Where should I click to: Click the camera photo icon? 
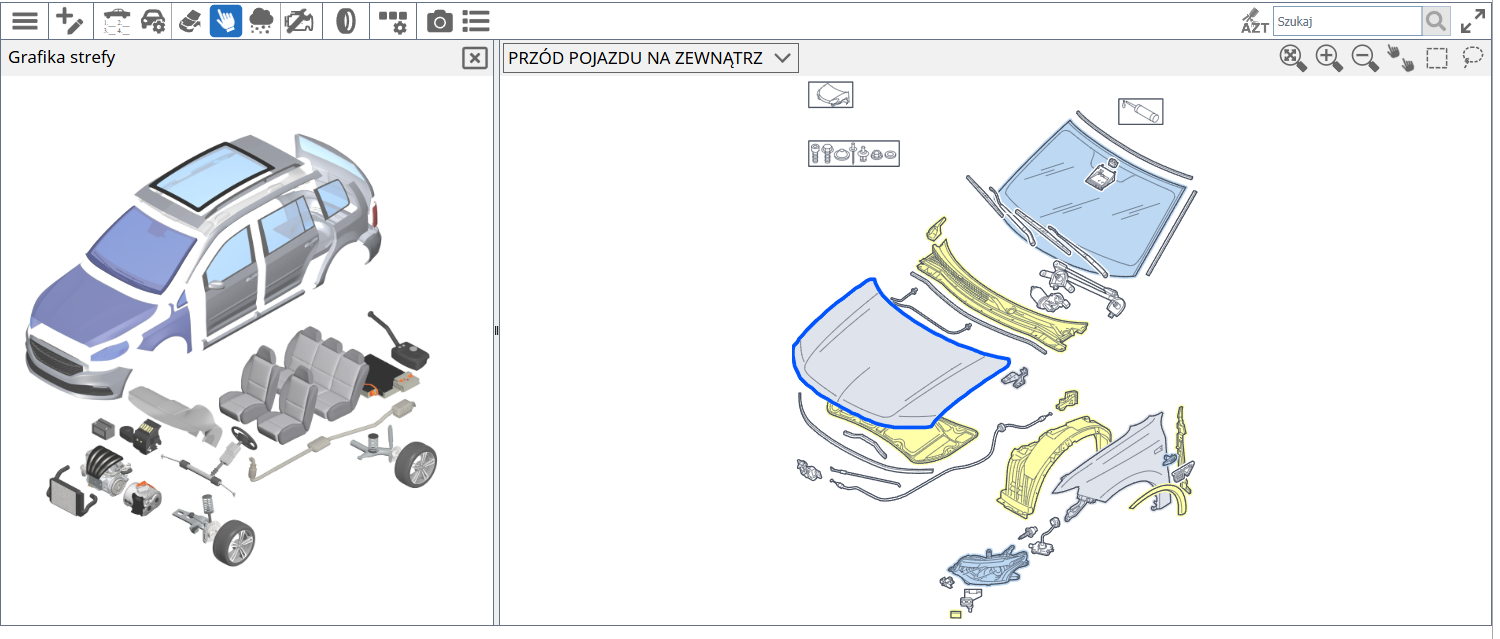click(439, 21)
